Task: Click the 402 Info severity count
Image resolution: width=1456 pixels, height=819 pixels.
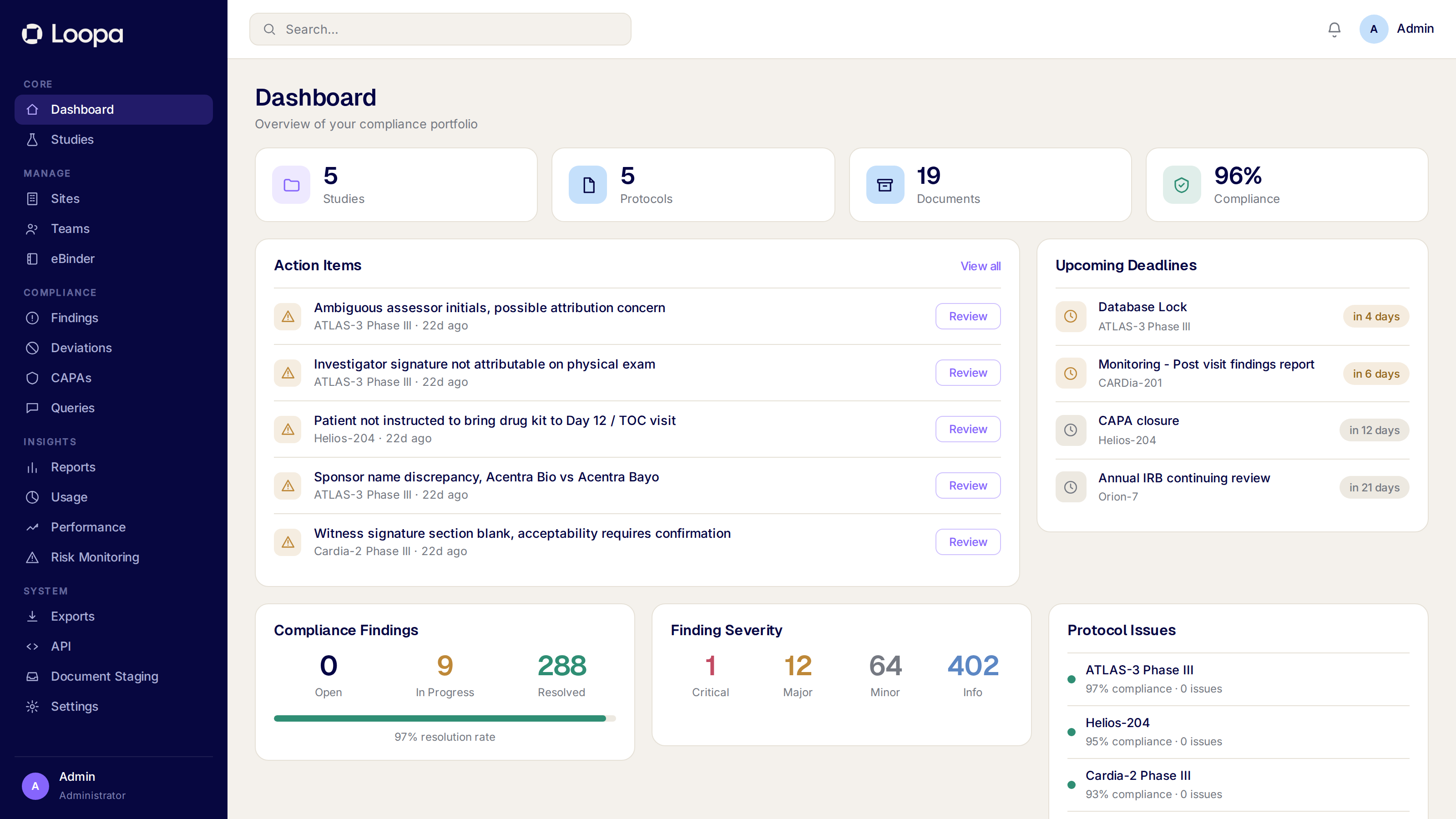Action: tap(973, 666)
